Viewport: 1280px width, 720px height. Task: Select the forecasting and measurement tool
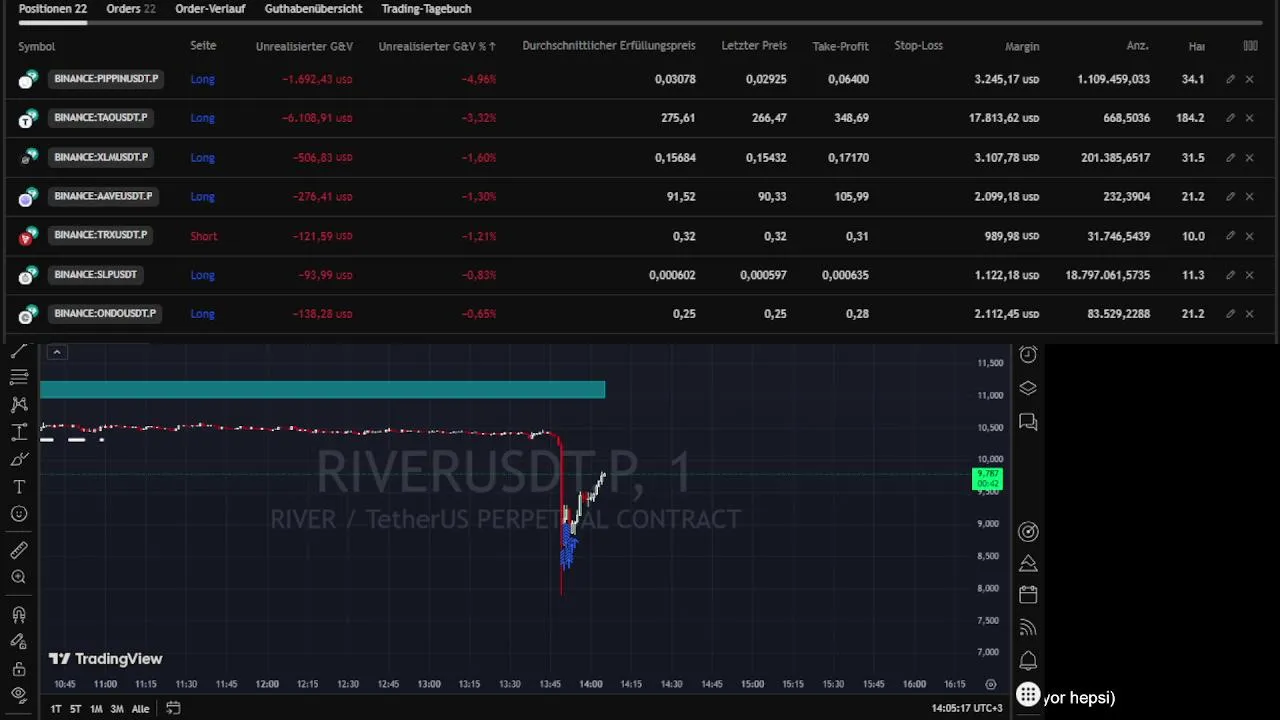[x=19, y=432]
